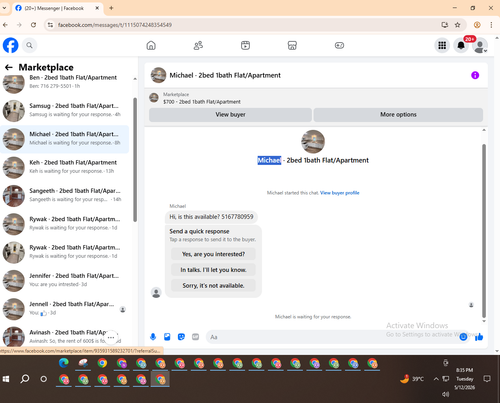Close the Messenger | Facebook tab
The width and height of the screenshot is (500, 403).
click(x=97, y=8)
